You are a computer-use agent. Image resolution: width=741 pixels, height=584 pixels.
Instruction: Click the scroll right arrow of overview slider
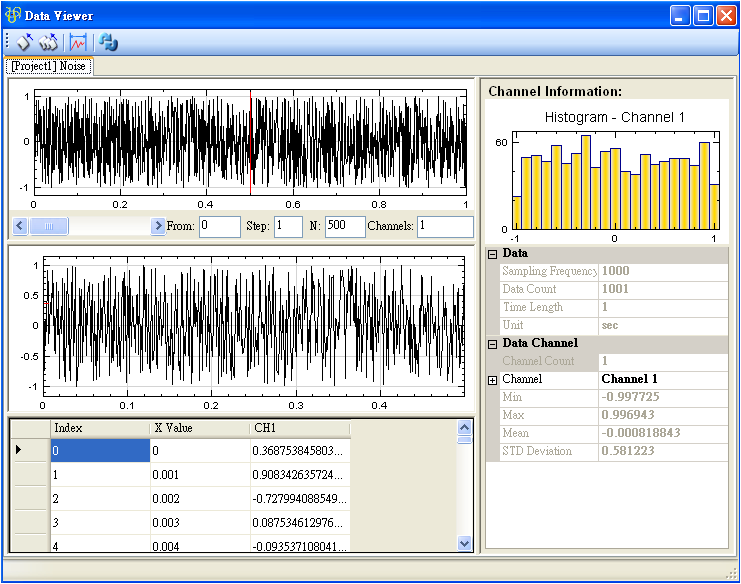click(158, 226)
